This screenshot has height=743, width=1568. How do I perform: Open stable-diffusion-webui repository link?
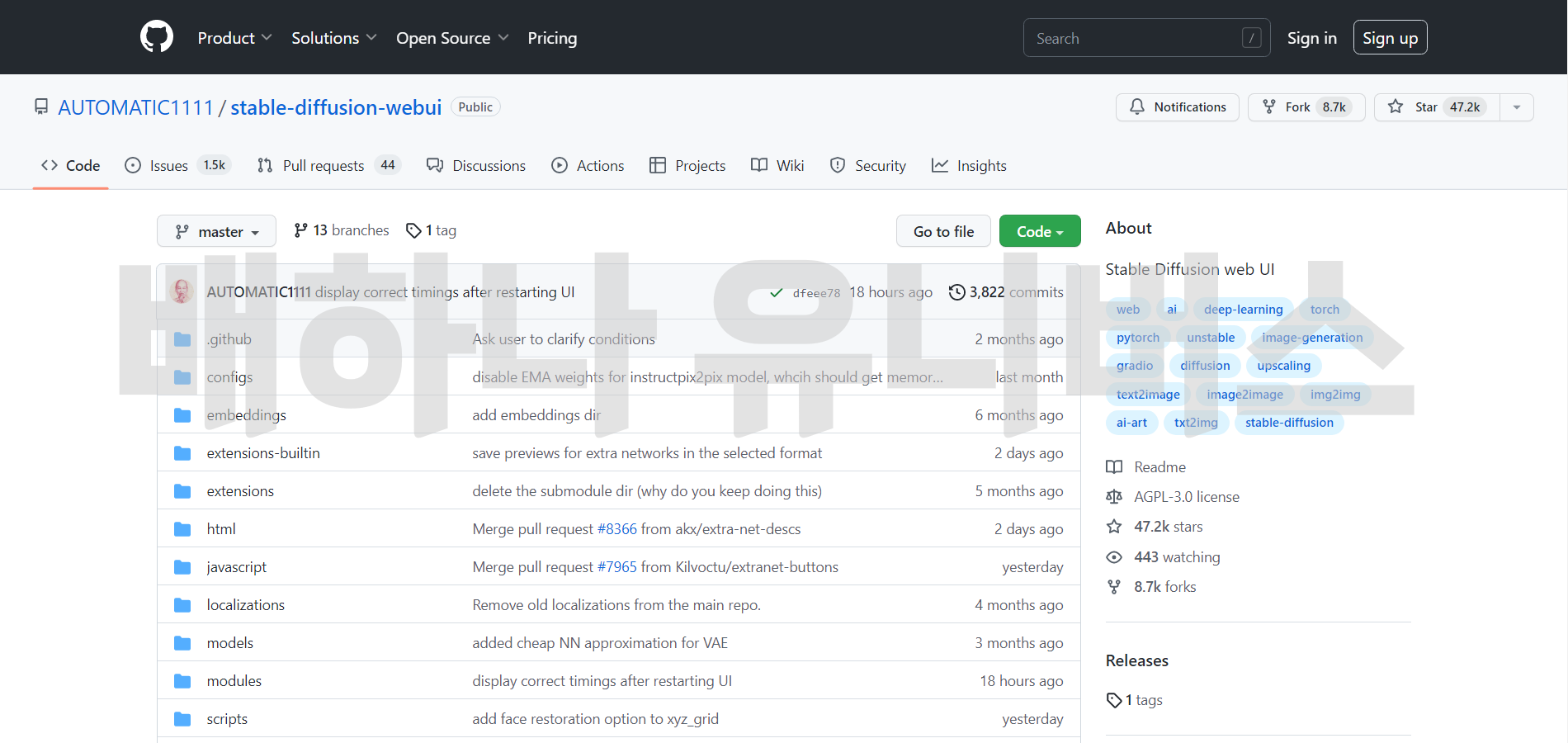(x=336, y=107)
